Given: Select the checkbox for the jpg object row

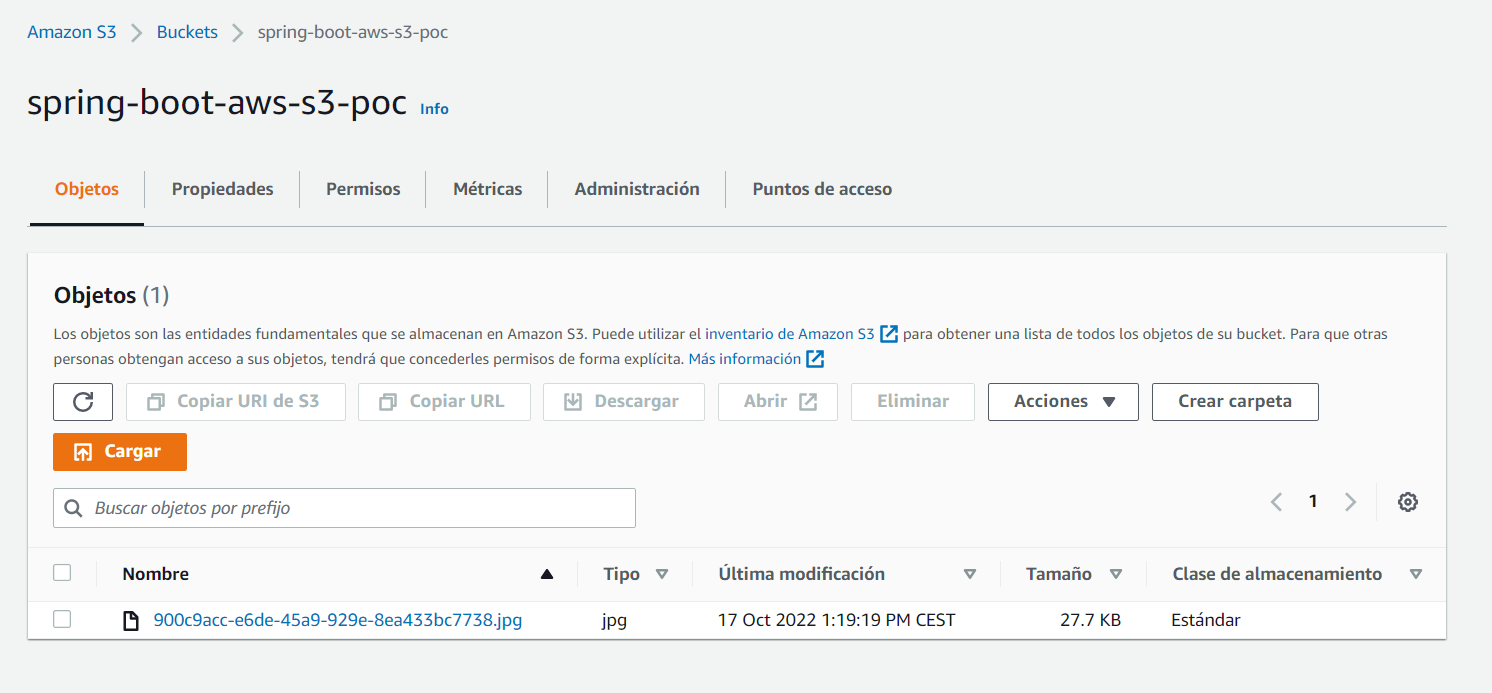Looking at the screenshot, I should pyautogui.click(x=62, y=620).
